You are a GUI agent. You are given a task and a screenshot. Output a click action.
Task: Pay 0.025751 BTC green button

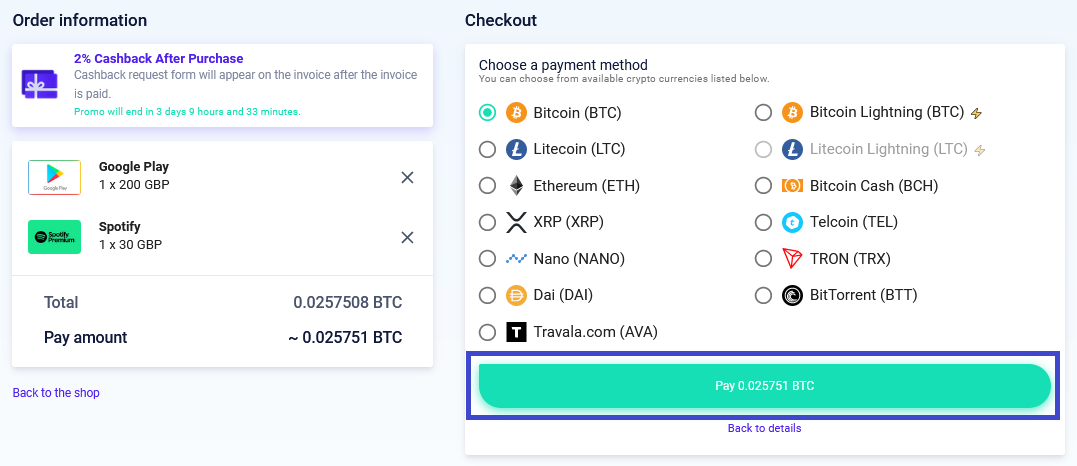point(764,386)
